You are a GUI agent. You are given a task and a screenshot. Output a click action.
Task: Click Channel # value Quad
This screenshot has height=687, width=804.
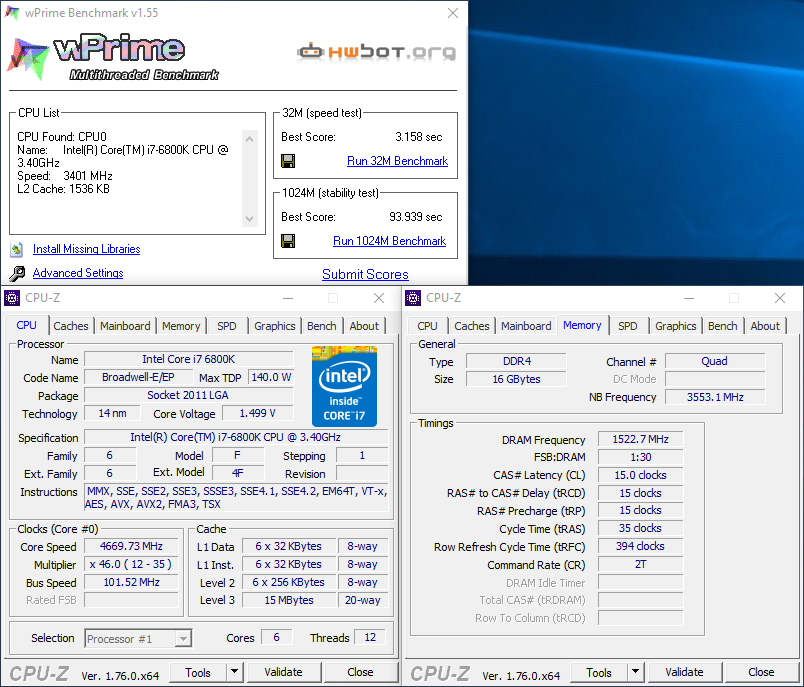click(715, 361)
